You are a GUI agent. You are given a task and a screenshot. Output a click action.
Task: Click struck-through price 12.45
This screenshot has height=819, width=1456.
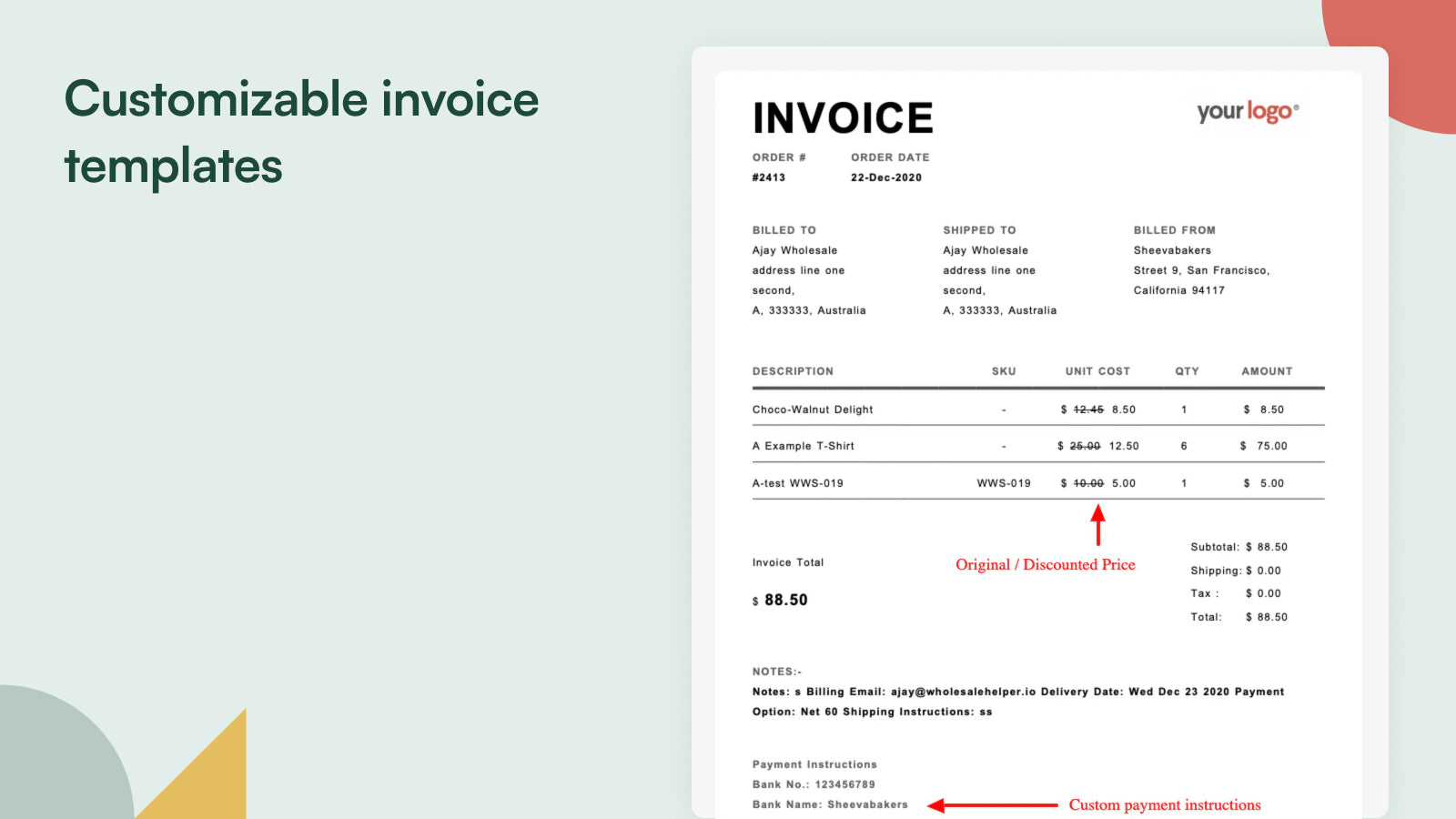coord(1088,409)
